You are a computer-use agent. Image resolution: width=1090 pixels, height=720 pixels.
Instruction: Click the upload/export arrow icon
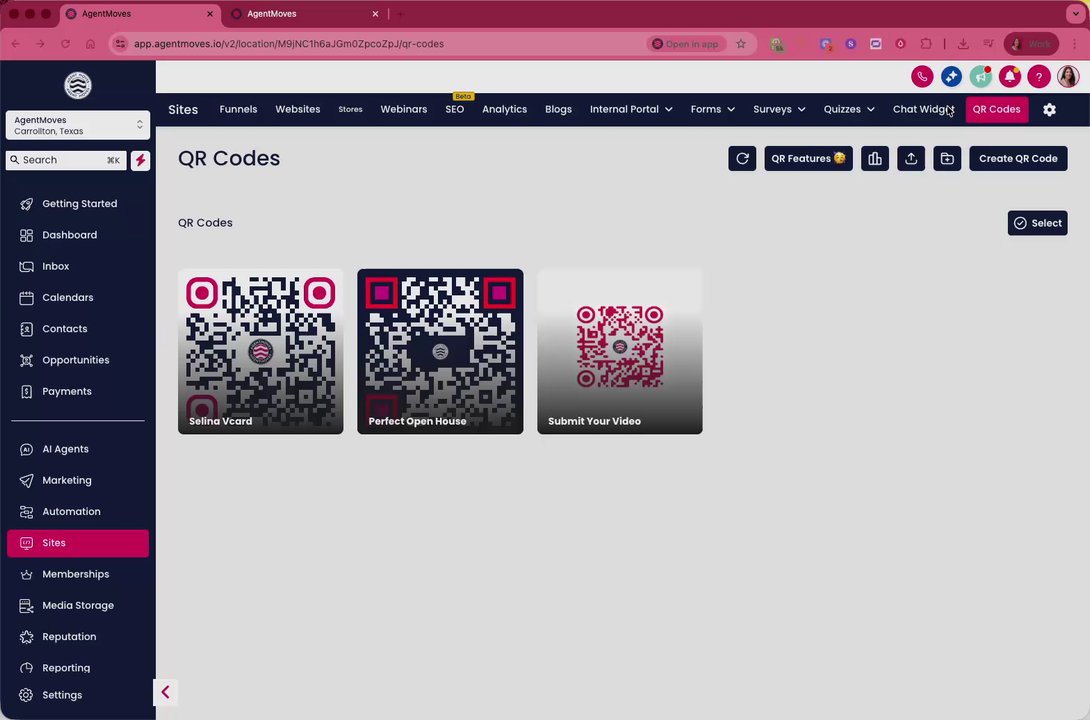click(x=911, y=158)
